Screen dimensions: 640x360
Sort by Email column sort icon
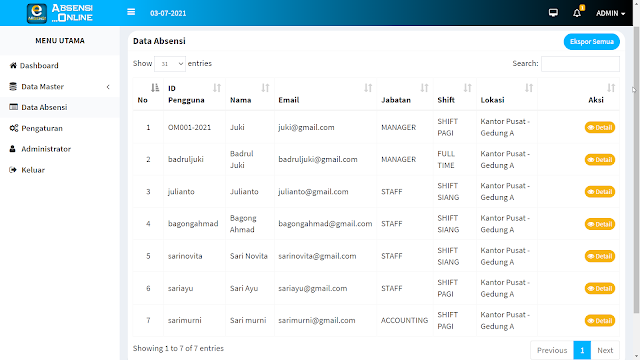click(x=368, y=88)
